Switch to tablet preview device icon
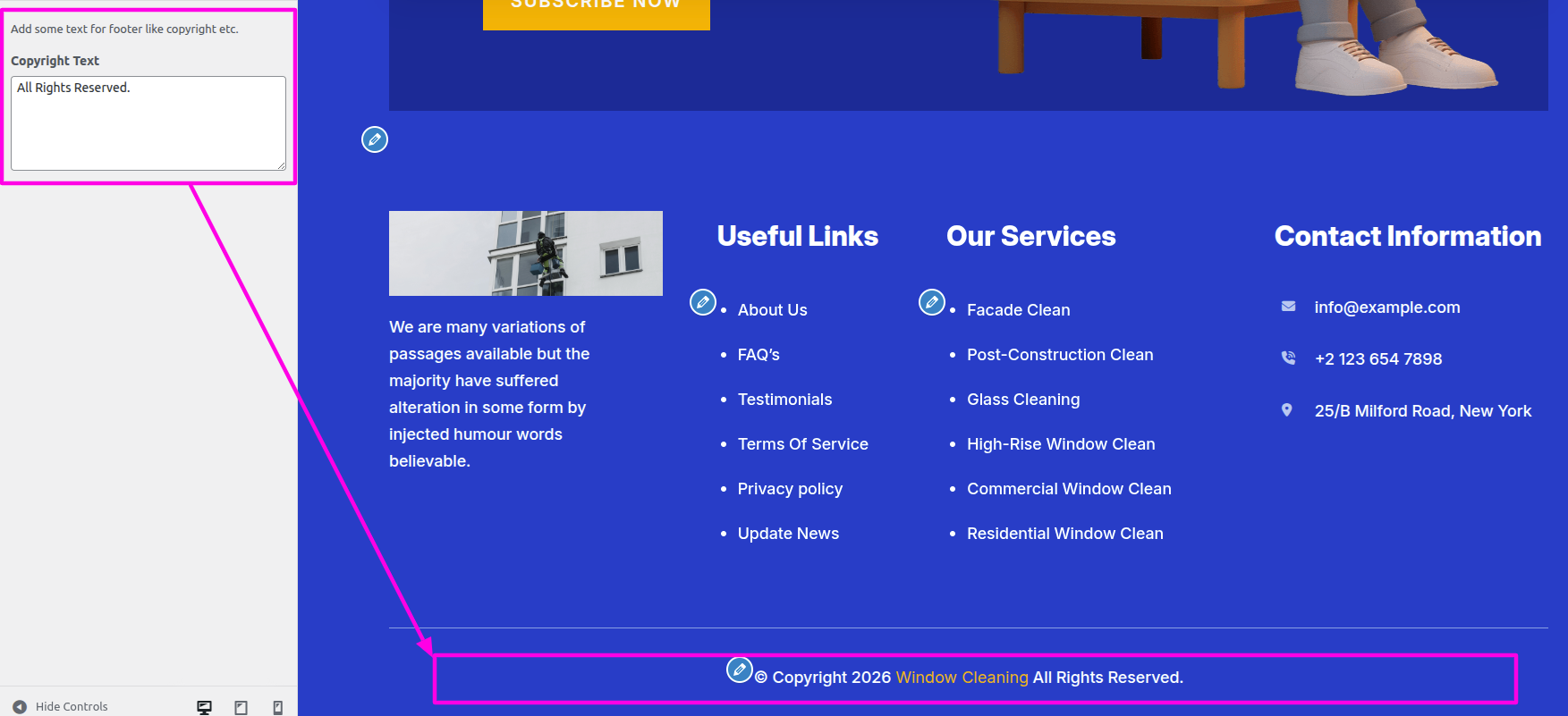The width and height of the screenshot is (1568, 716). point(241,707)
